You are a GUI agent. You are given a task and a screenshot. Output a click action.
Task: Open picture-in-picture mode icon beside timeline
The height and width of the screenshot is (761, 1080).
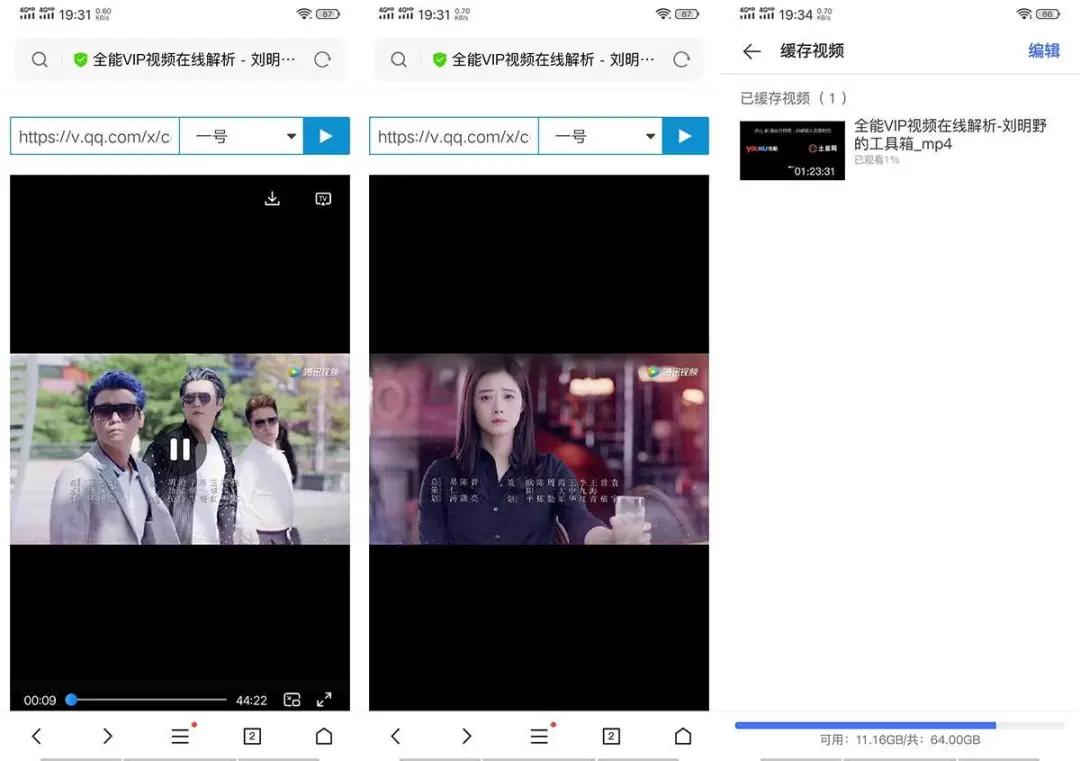coord(291,699)
